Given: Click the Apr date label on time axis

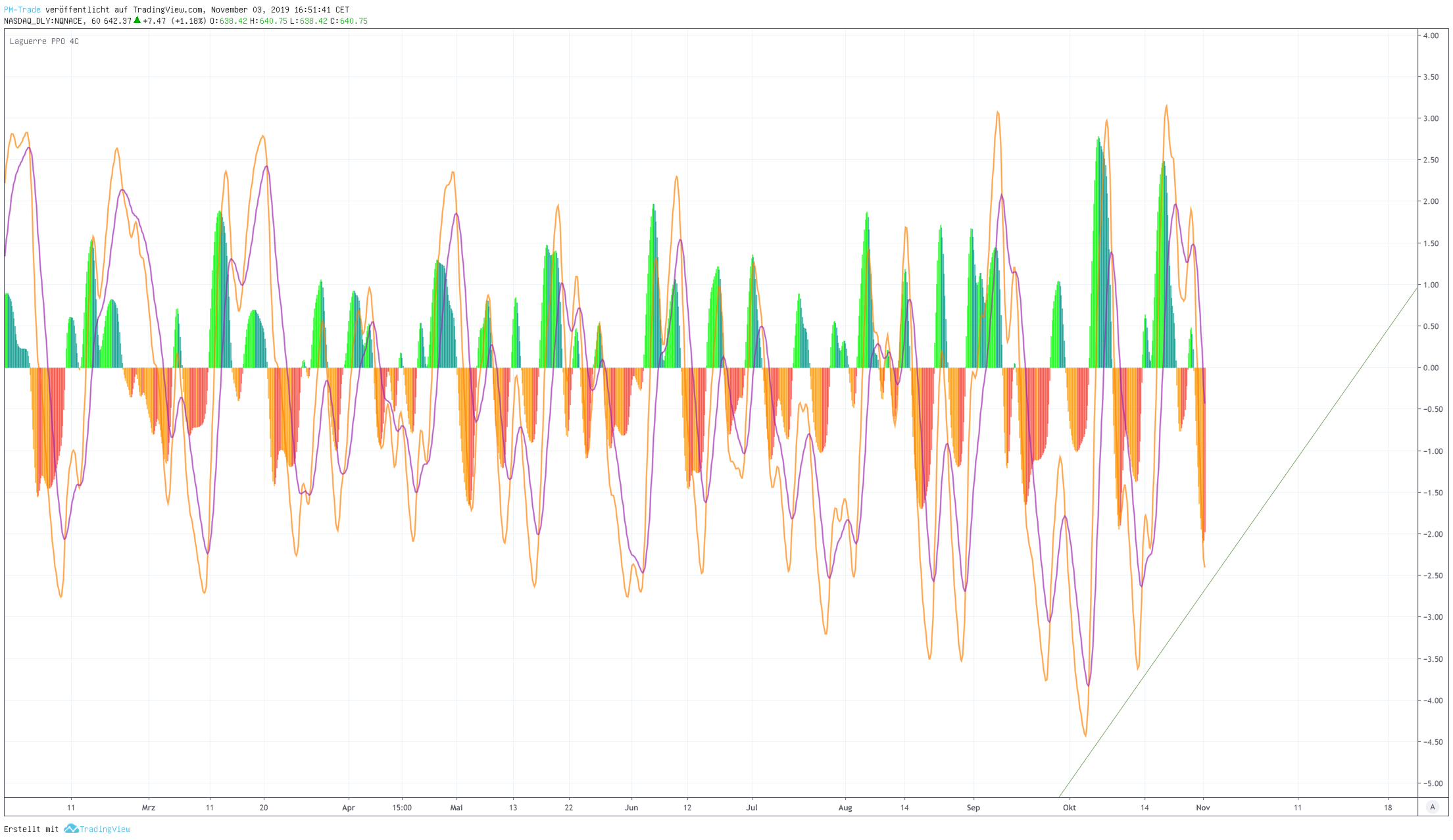Looking at the screenshot, I should click(x=349, y=808).
